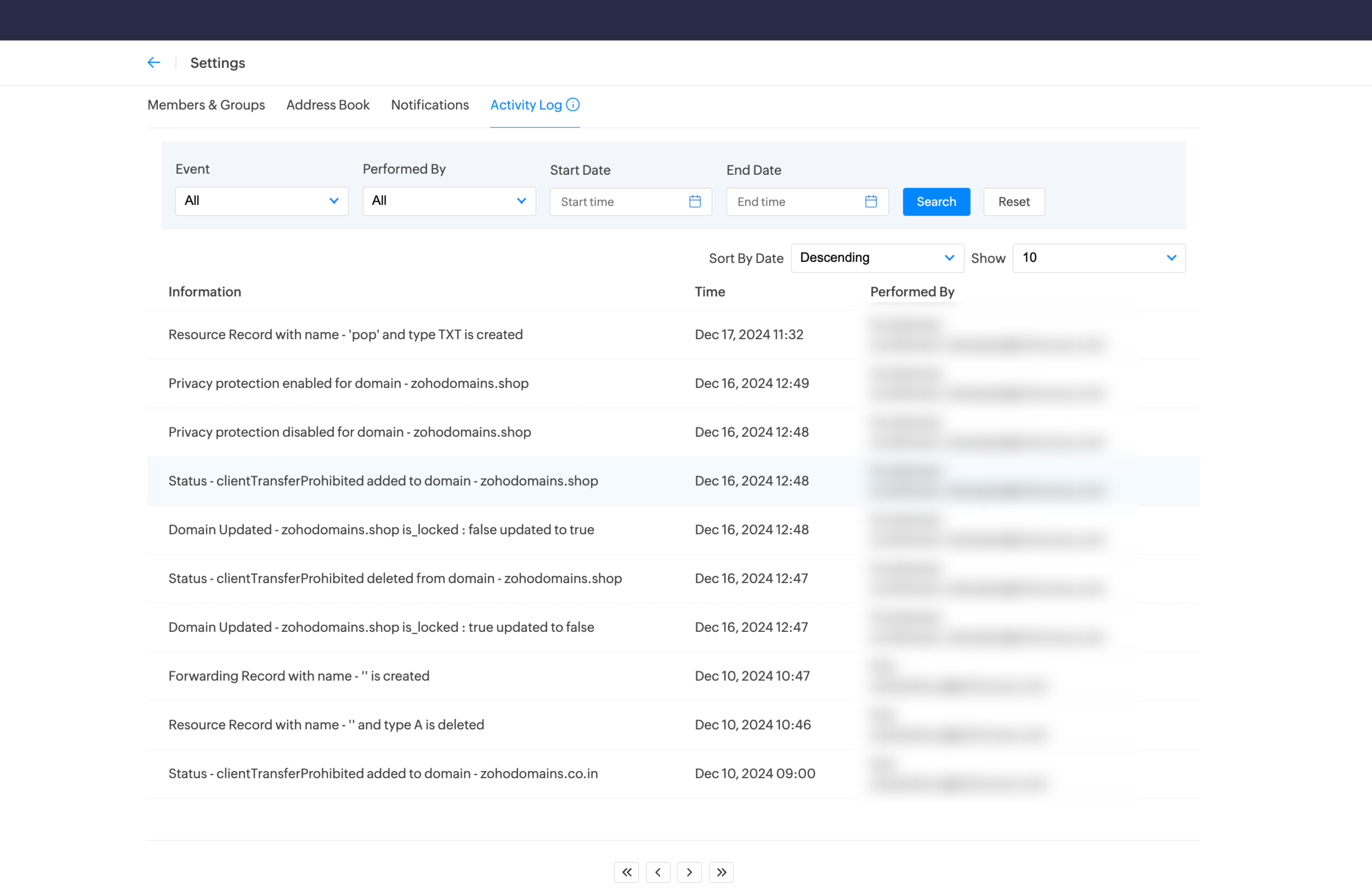Open the Address Book tab

point(327,105)
